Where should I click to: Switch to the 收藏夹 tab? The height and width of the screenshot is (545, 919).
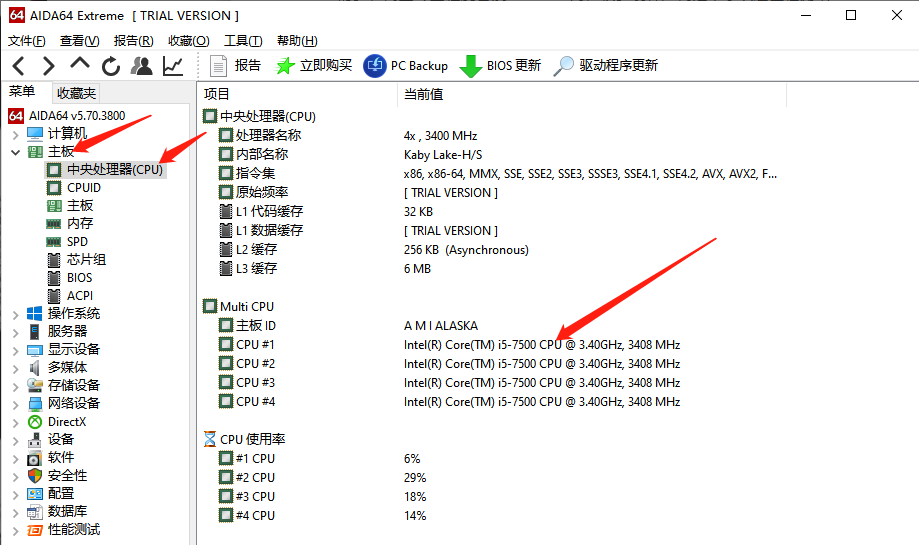pyautogui.click(x=76, y=93)
